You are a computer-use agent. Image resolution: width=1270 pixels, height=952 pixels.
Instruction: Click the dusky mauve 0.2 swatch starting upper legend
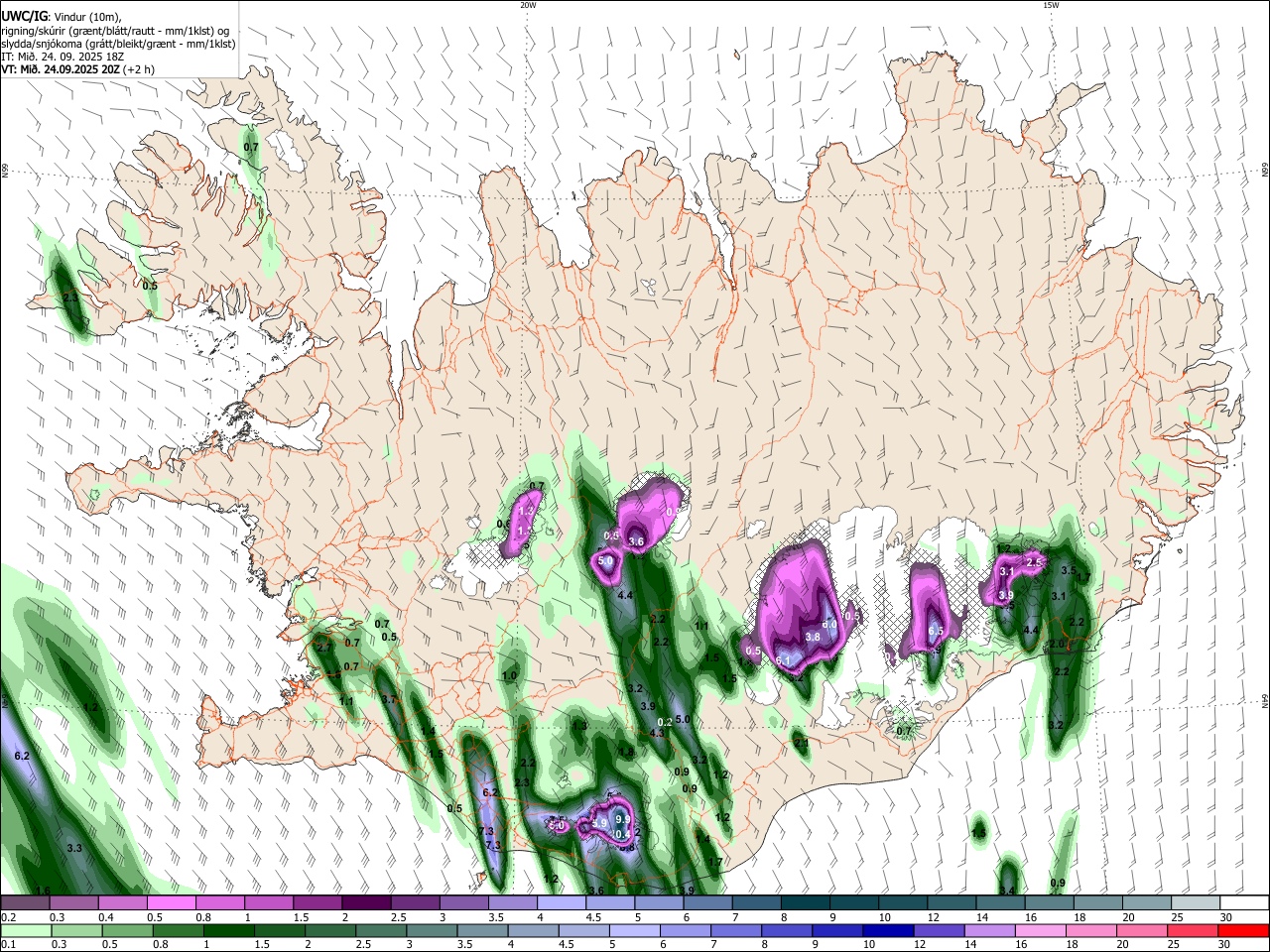[x=25, y=902]
